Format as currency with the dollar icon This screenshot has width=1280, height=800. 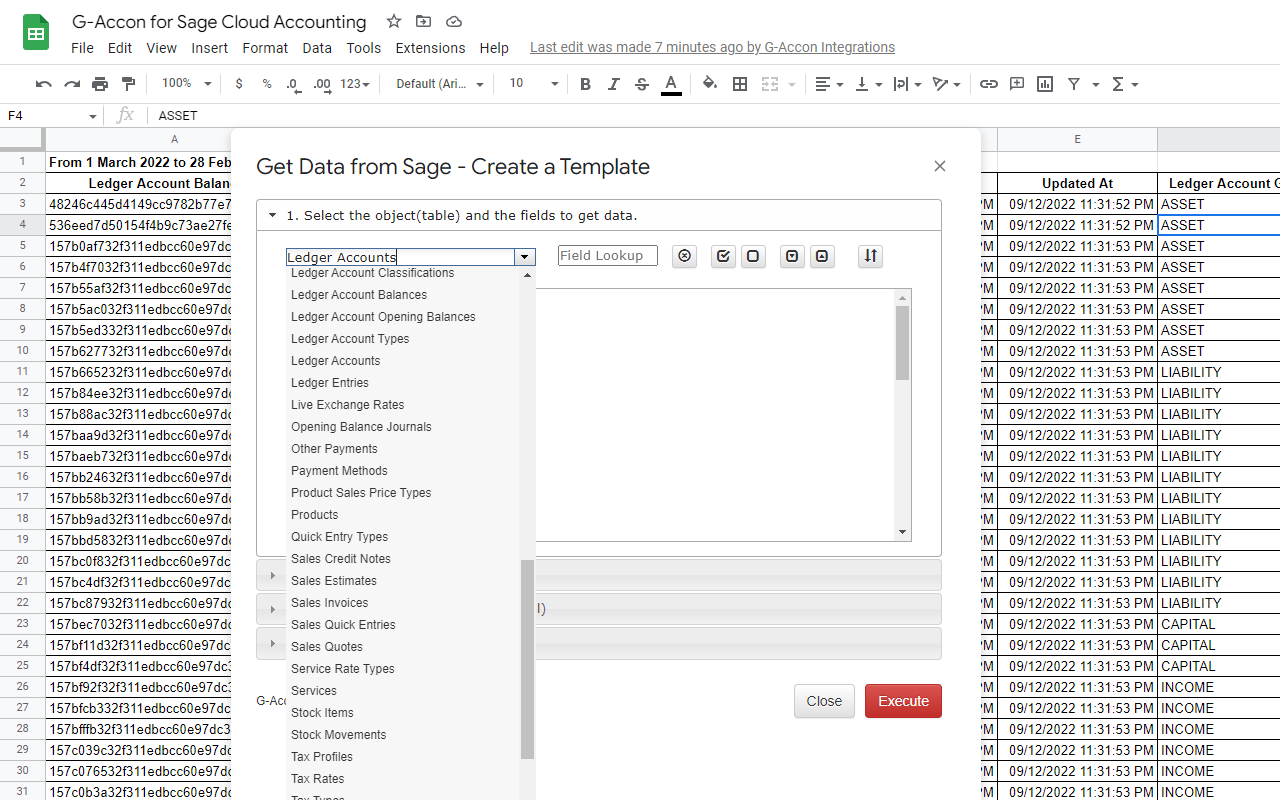click(x=239, y=84)
